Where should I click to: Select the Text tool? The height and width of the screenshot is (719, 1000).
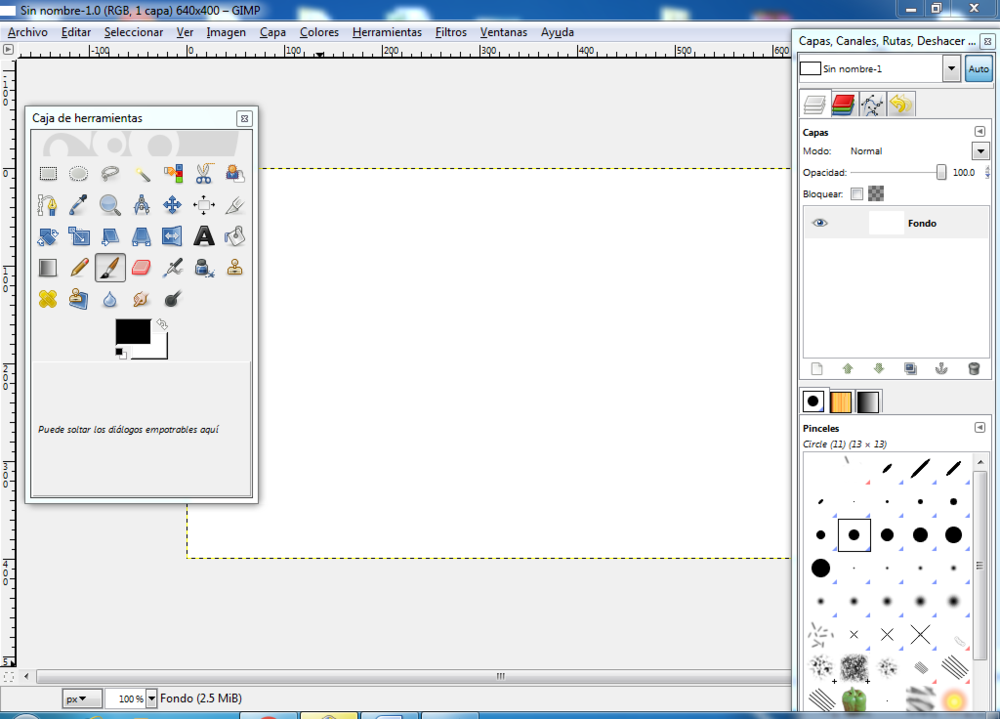[203, 236]
